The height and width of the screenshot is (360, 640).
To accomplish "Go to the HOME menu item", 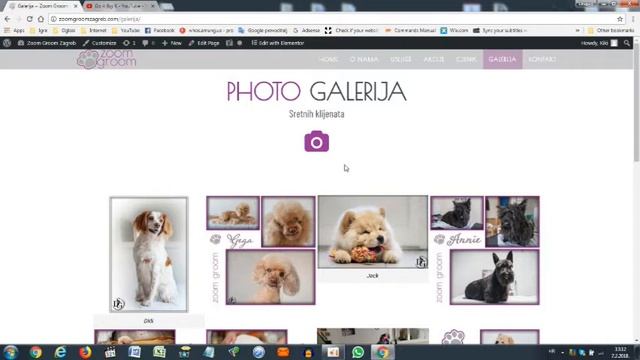I will (x=328, y=60).
